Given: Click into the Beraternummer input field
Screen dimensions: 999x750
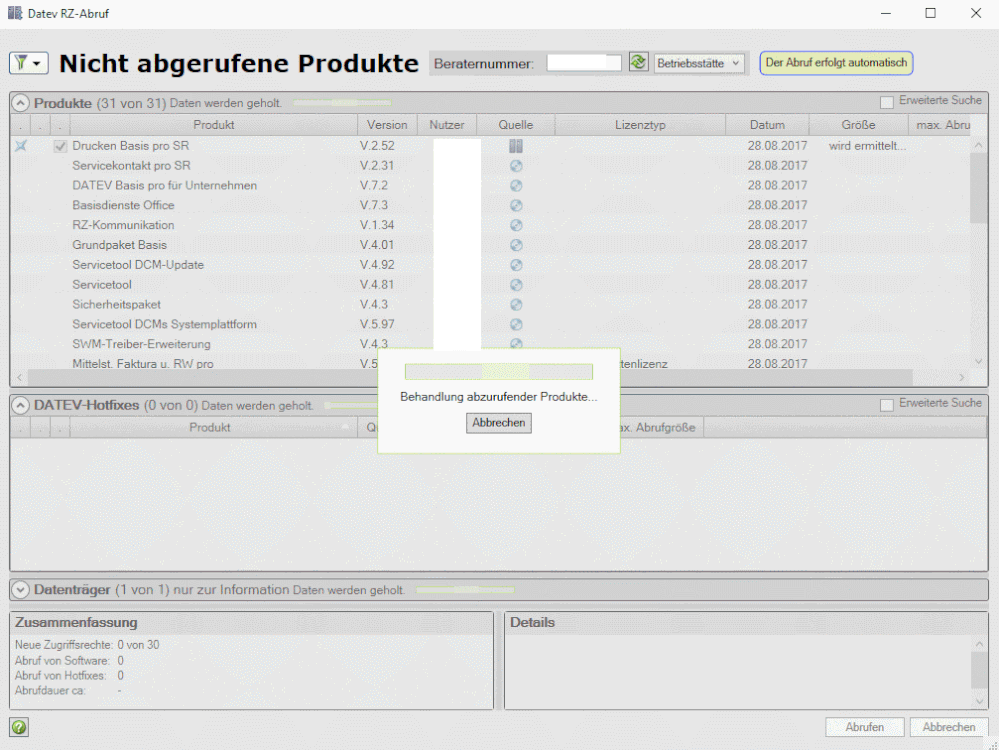Looking at the screenshot, I should [584, 63].
